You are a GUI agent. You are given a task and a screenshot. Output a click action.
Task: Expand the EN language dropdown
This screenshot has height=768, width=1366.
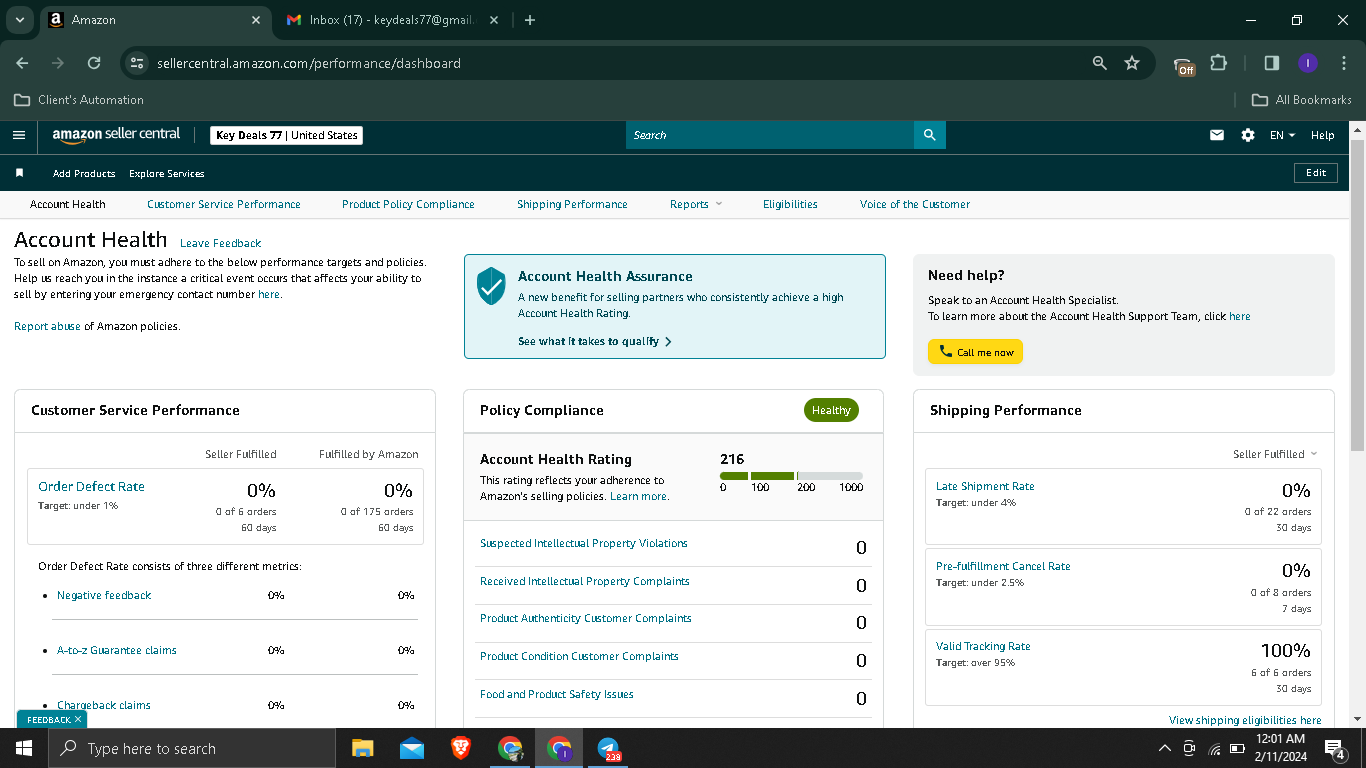coord(1282,135)
